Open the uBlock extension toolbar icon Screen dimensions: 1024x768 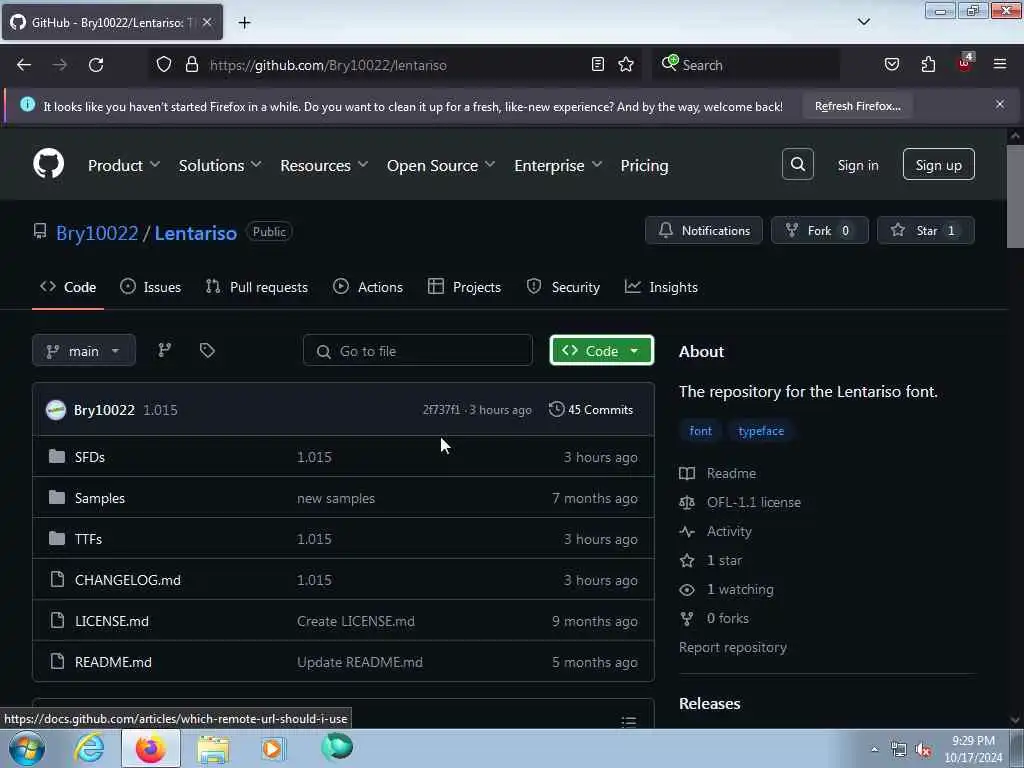(x=965, y=63)
